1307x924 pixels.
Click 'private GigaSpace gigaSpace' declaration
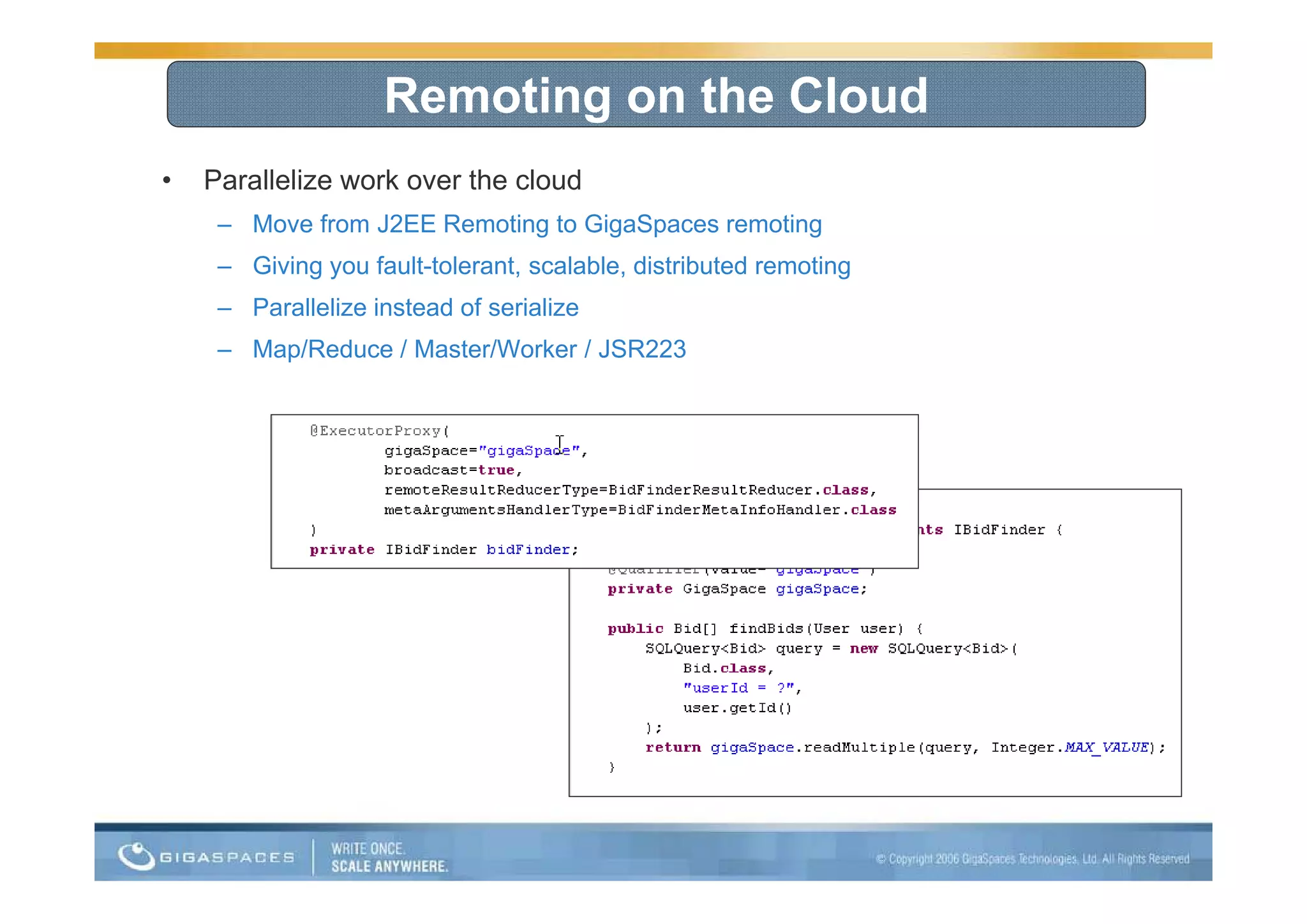coord(737,589)
